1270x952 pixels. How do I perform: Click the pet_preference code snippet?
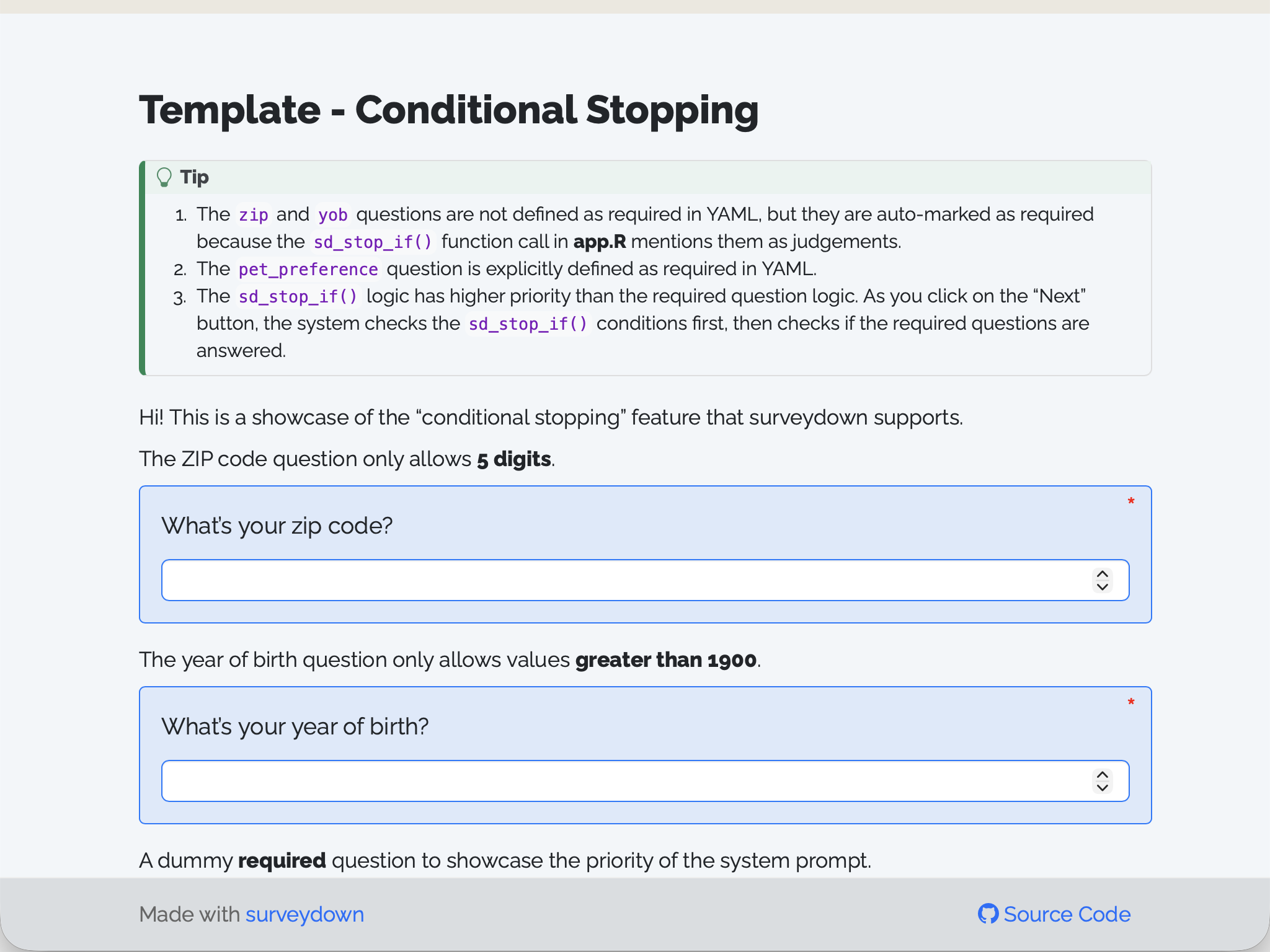(308, 269)
